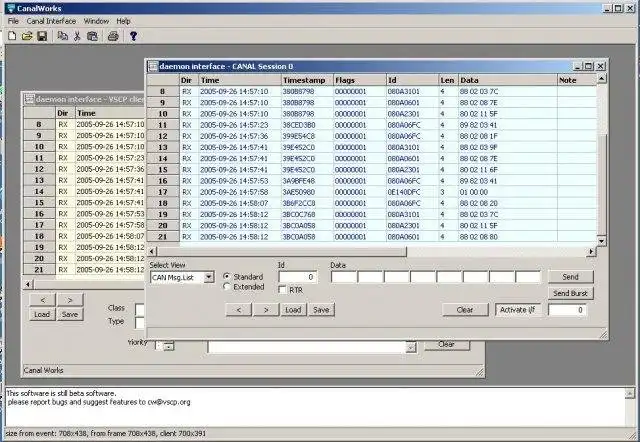Click the previous arrow button in VSCP window
Screen dimensions: 640x442
pyautogui.click(x=42, y=300)
